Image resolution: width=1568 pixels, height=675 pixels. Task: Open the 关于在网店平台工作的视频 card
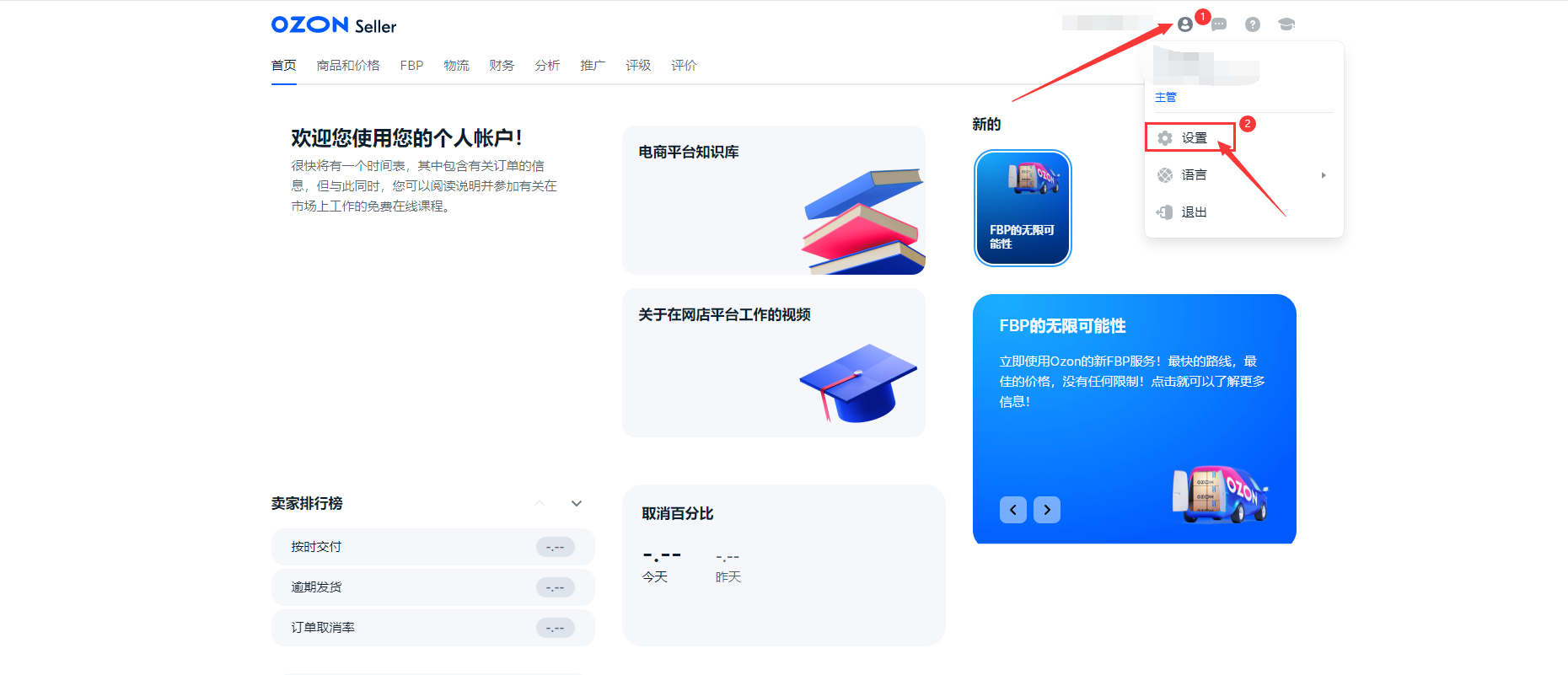(774, 363)
